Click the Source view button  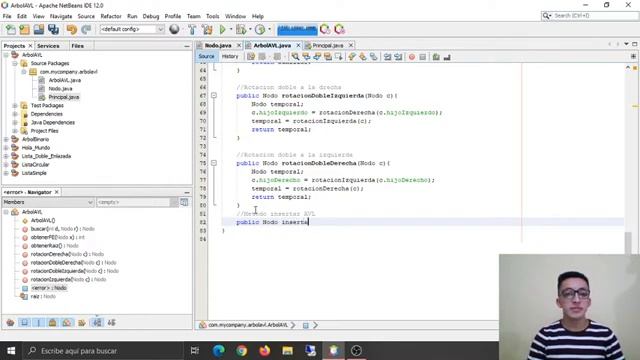click(x=206, y=56)
